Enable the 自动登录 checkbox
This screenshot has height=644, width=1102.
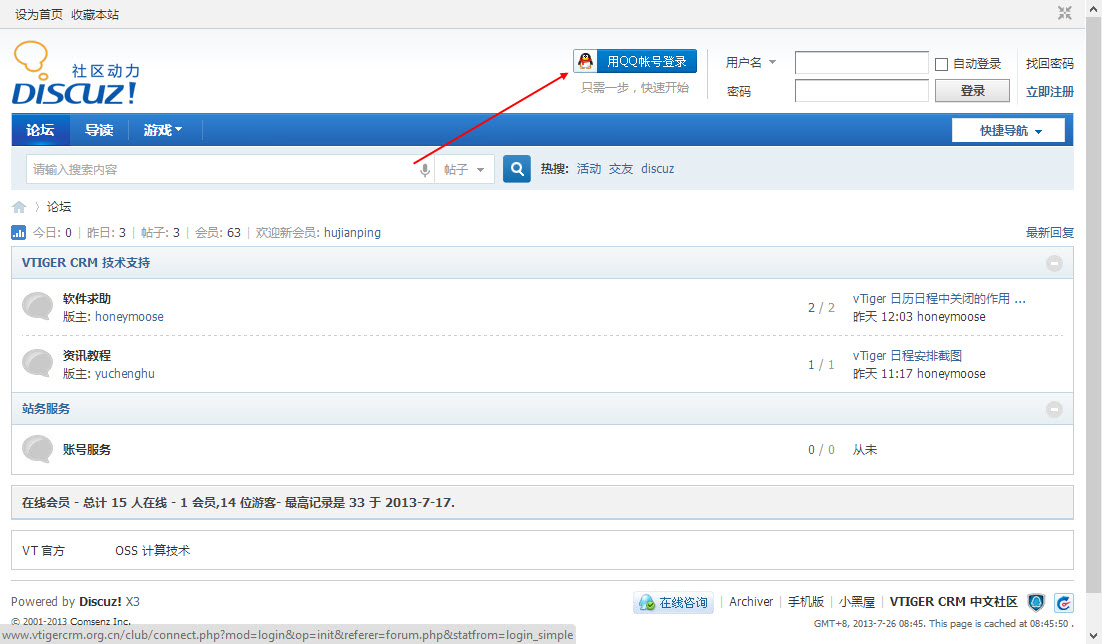click(x=941, y=64)
